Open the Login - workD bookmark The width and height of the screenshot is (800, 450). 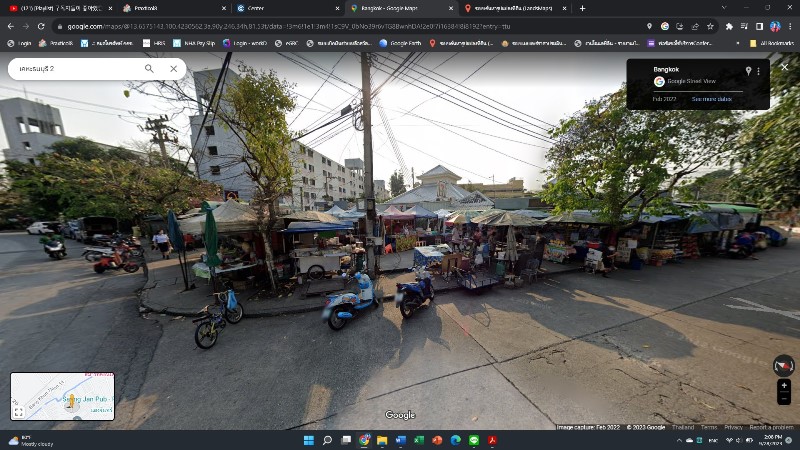245,43
